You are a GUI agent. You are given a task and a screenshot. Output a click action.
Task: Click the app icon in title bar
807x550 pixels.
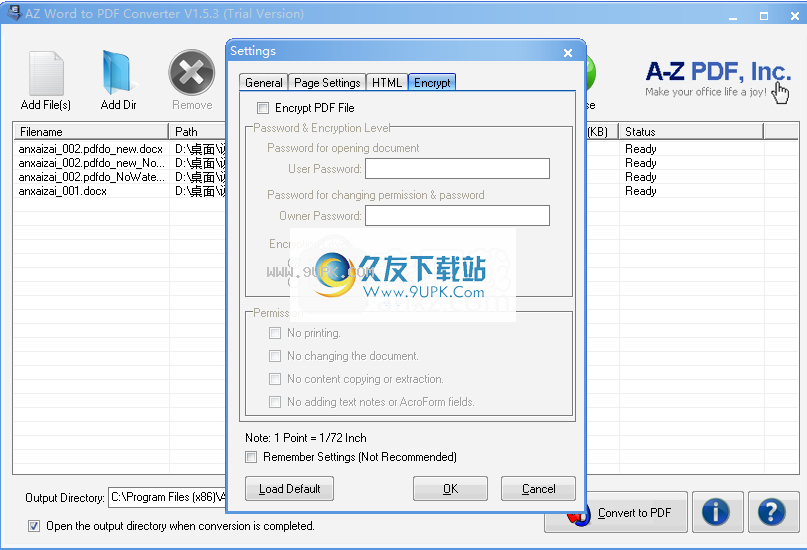click(14, 12)
